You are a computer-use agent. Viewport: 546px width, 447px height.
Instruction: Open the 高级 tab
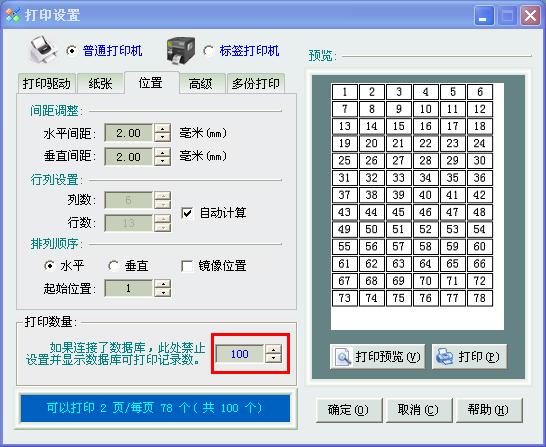(201, 84)
